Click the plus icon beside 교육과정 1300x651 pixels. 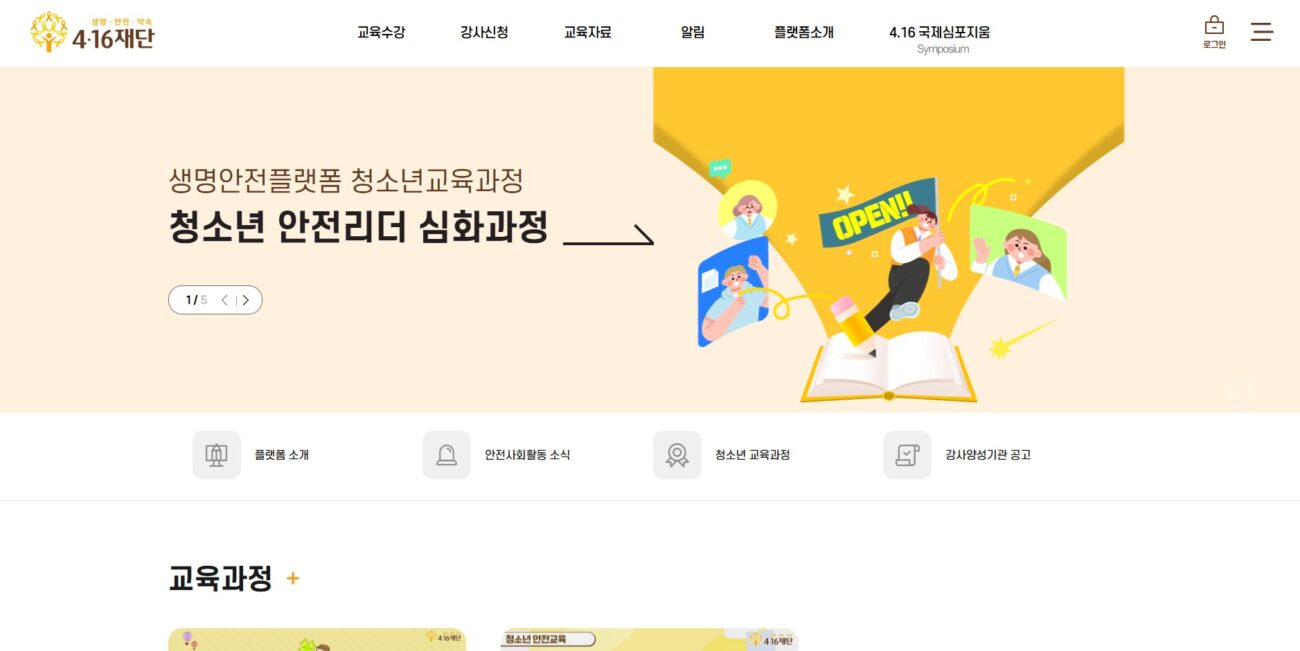coord(293,578)
